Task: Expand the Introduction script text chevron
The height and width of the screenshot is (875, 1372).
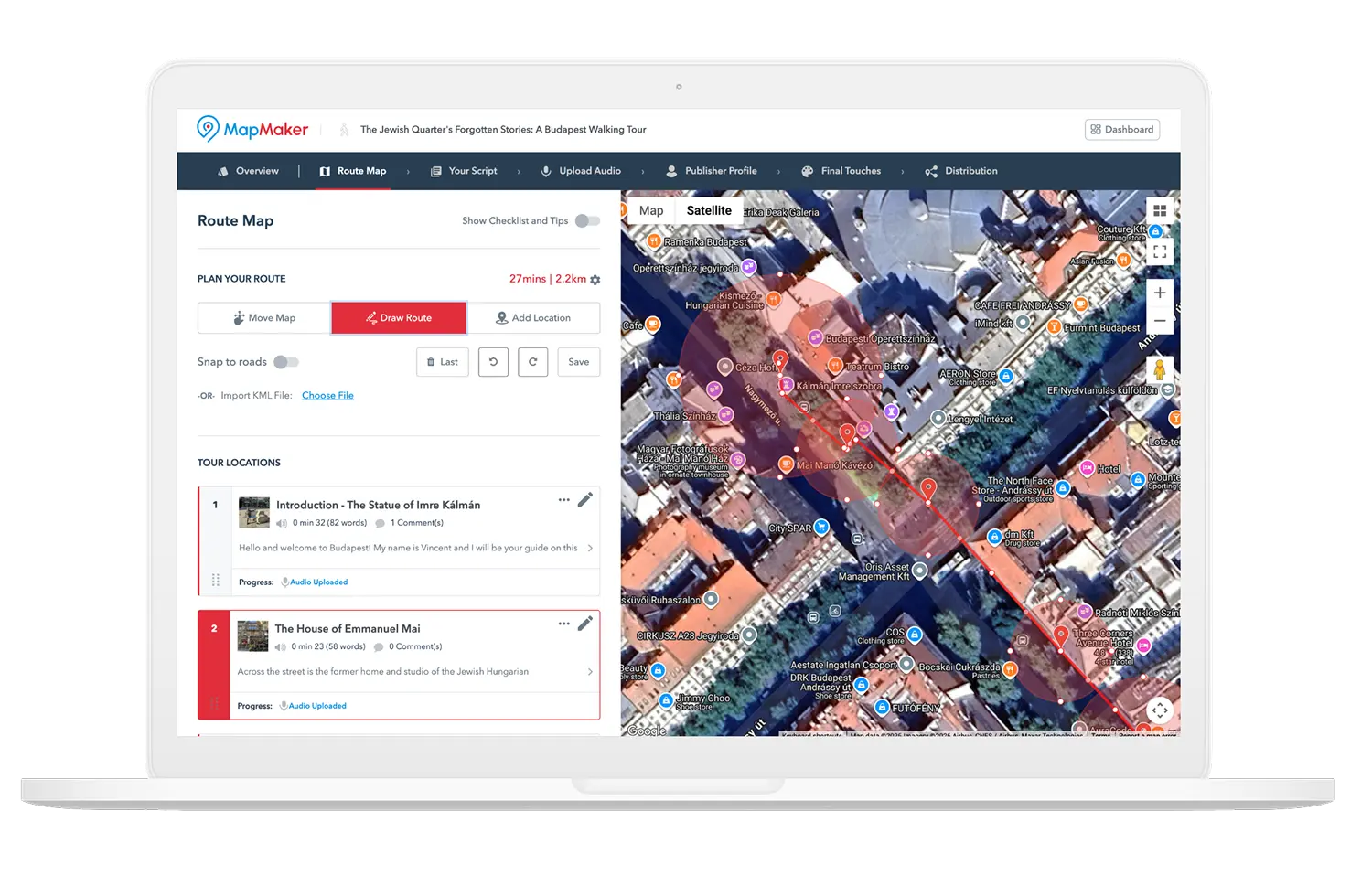Action: (x=590, y=549)
